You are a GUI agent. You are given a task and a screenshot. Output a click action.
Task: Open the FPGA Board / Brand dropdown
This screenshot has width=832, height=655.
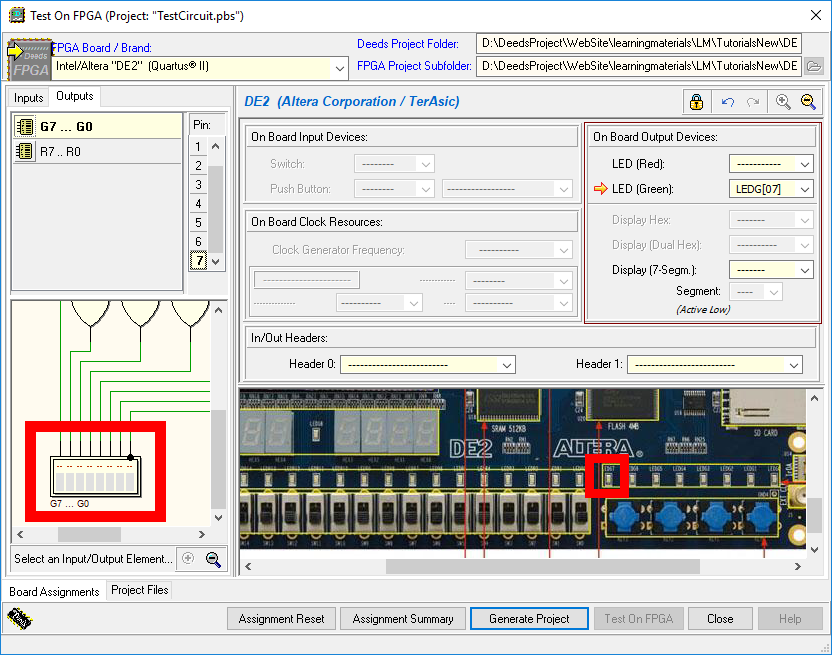tap(340, 68)
